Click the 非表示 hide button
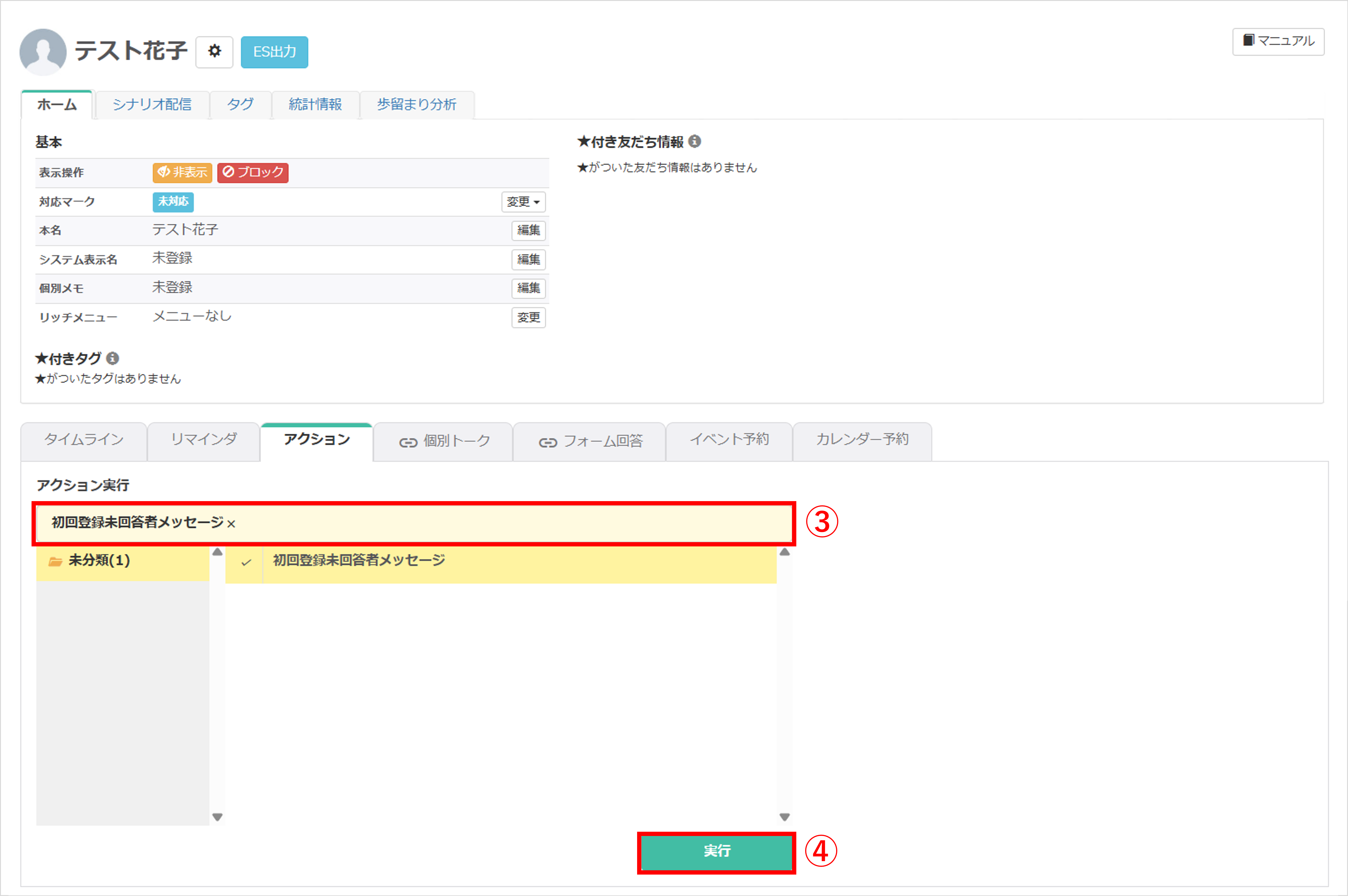Viewport: 1348px width, 896px height. tap(182, 172)
